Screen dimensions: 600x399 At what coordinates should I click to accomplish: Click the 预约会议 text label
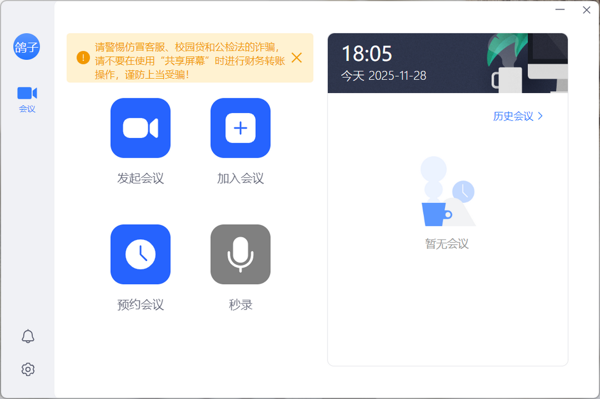(x=140, y=305)
